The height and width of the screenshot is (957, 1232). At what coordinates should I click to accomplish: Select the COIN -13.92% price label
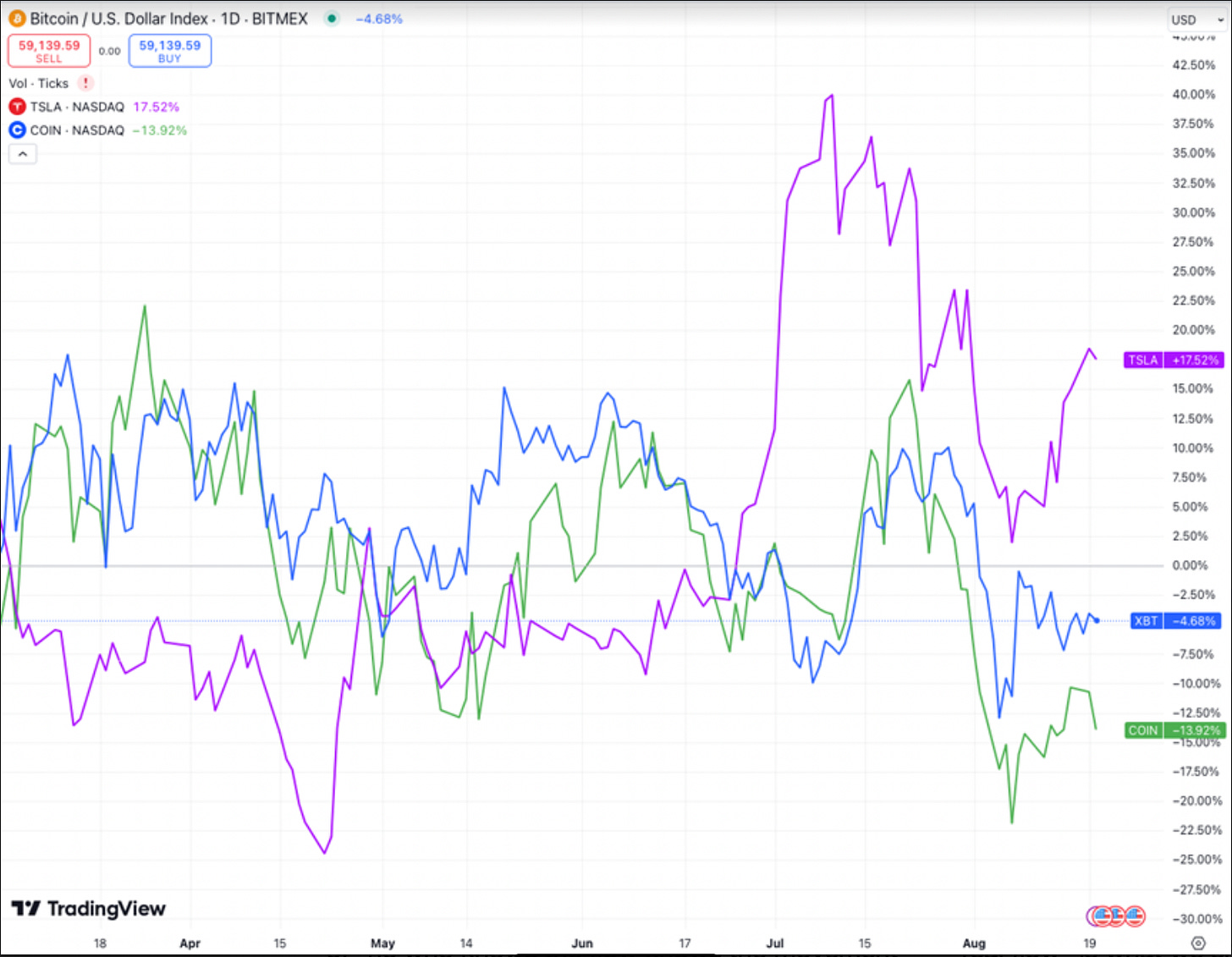[x=1174, y=730]
